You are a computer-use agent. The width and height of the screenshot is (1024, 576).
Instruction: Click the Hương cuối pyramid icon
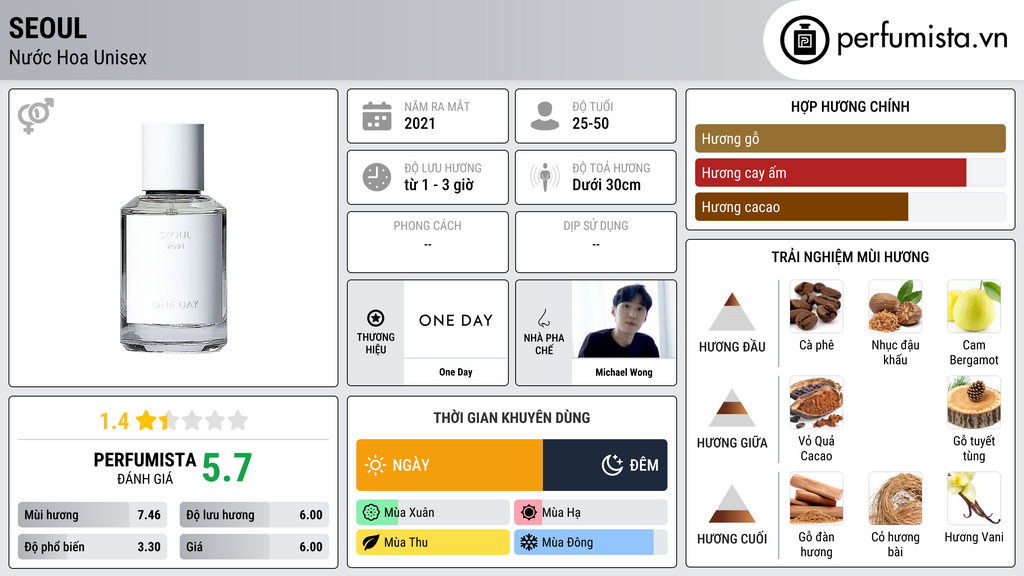coord(732,504)
